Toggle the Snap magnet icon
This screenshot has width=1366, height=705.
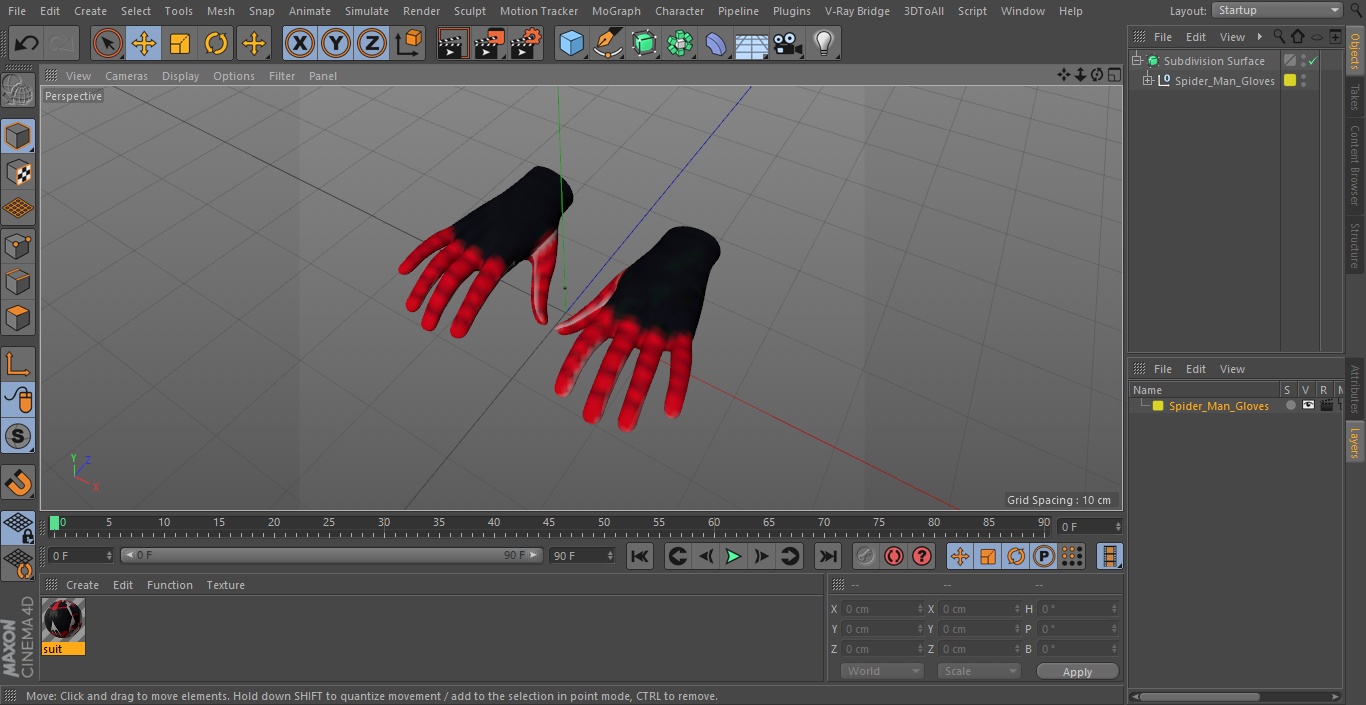coord(18,483)
